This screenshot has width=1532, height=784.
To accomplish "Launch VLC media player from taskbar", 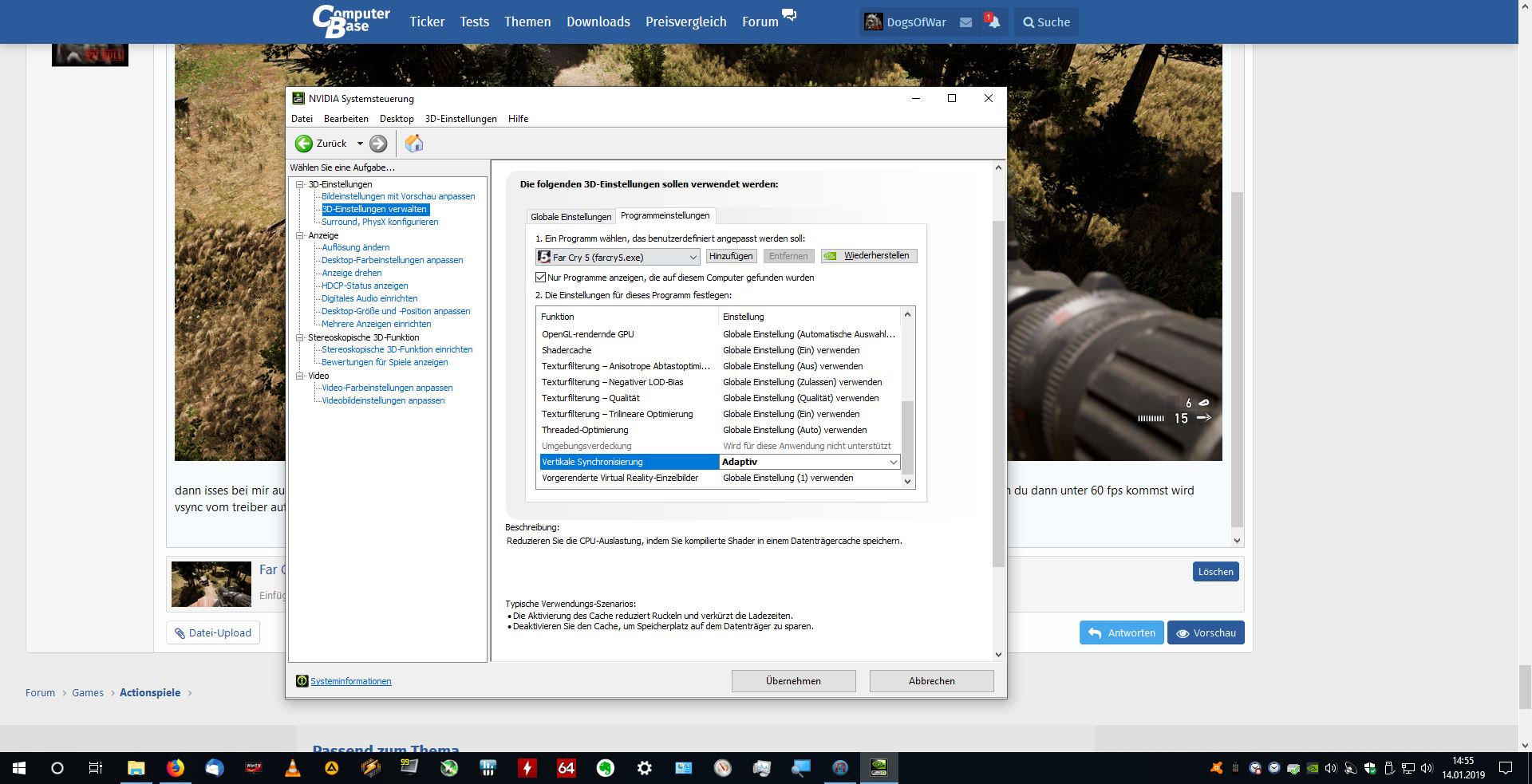I will coord(293,768).
